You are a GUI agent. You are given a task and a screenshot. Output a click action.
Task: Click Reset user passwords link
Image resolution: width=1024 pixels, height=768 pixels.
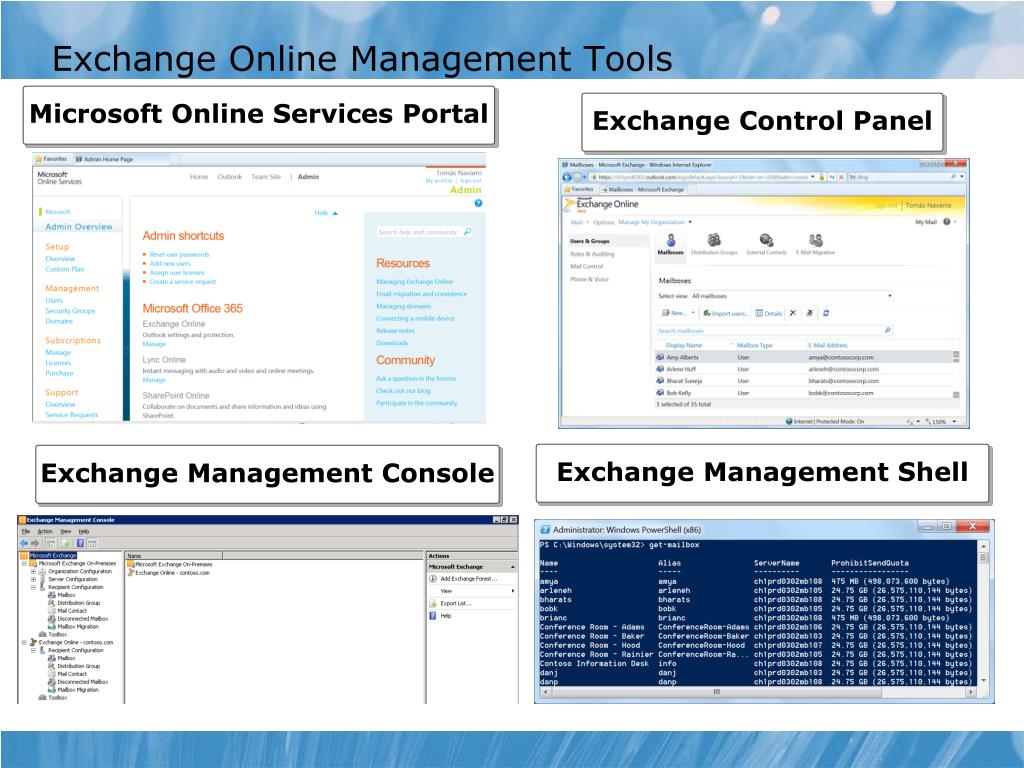(x=179, y=255)
